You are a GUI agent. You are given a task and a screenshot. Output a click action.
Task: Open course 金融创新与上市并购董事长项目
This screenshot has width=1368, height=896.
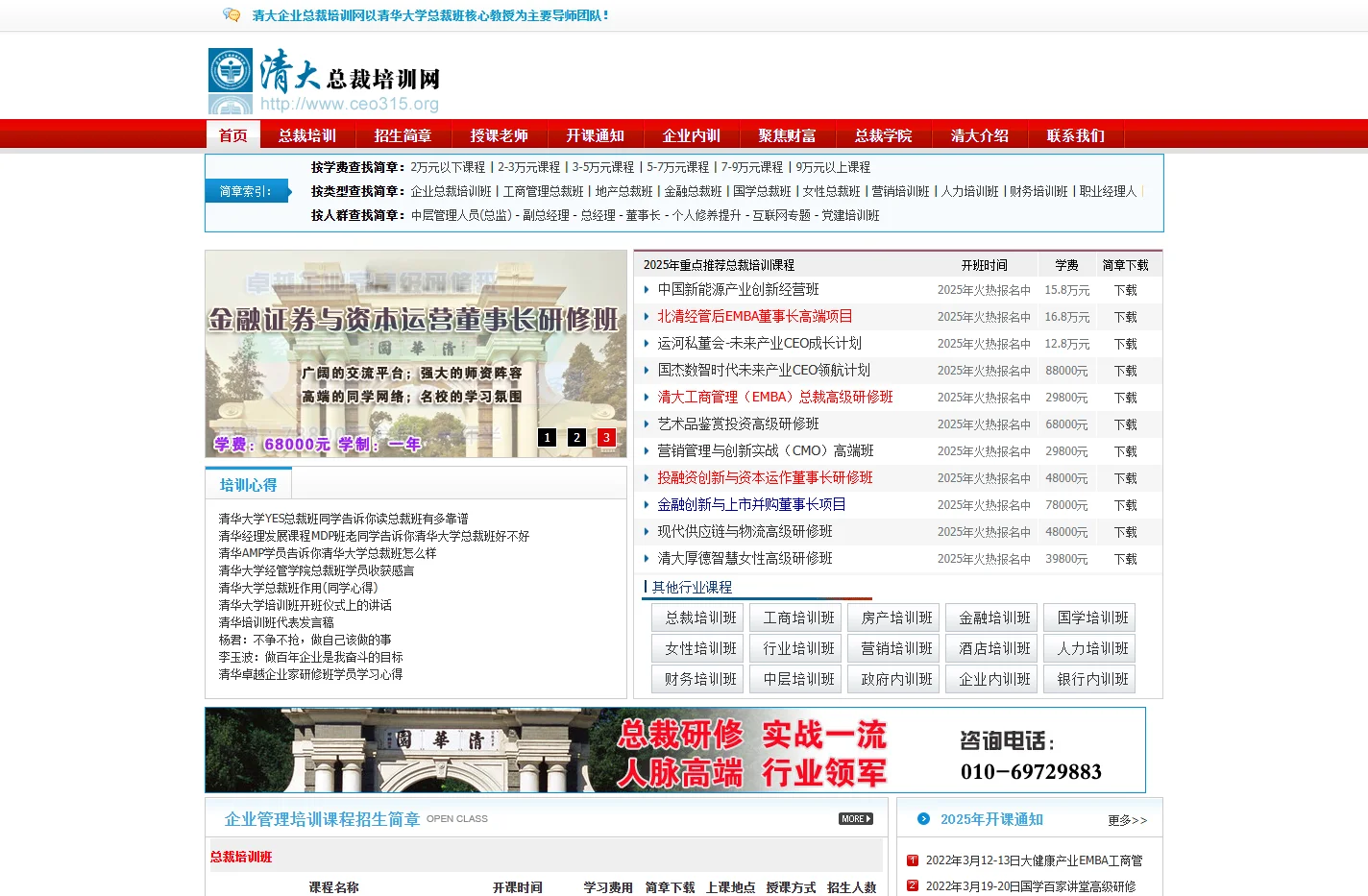click(x=752, y=504)
